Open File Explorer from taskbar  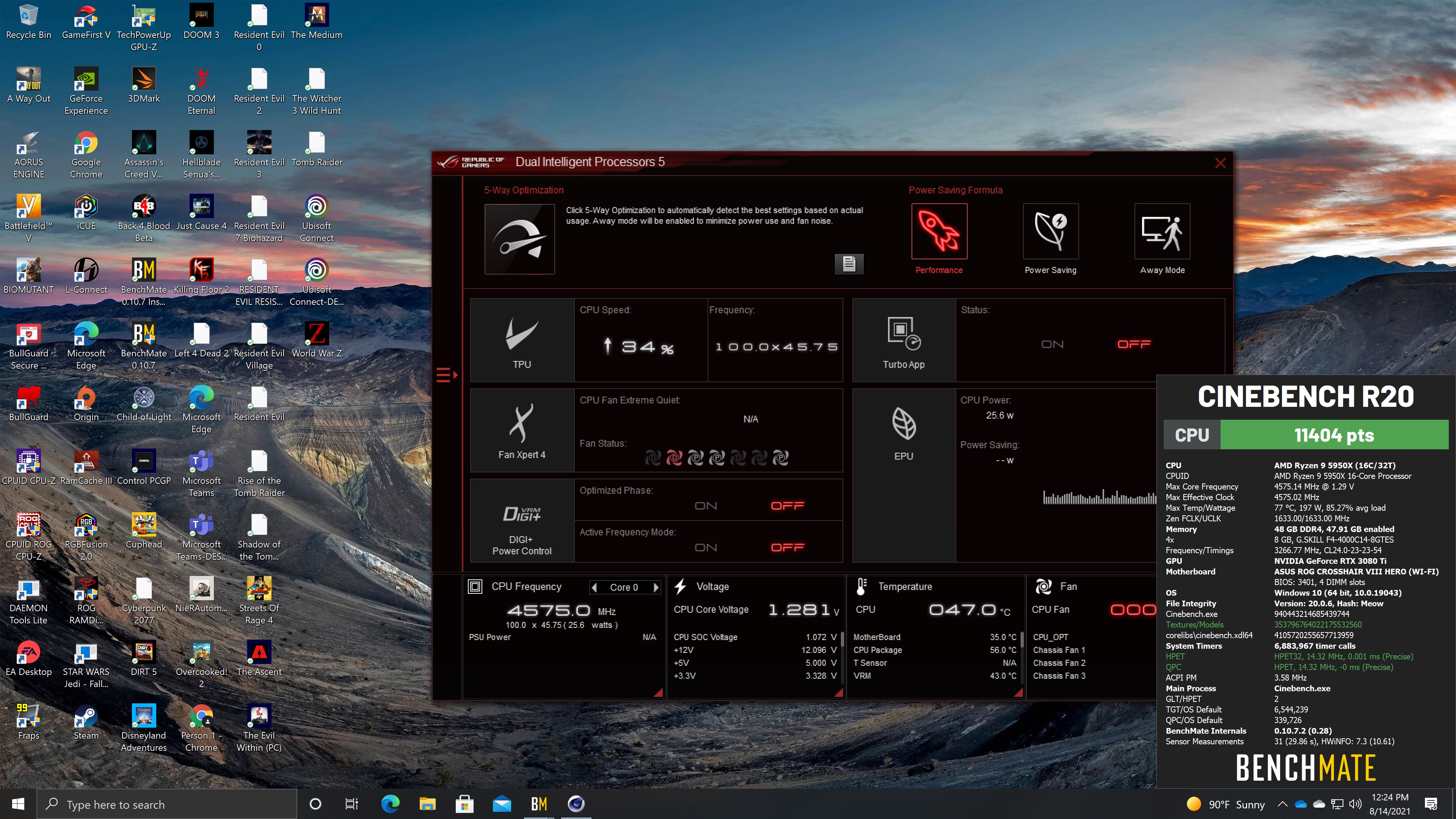pos(427,804)
